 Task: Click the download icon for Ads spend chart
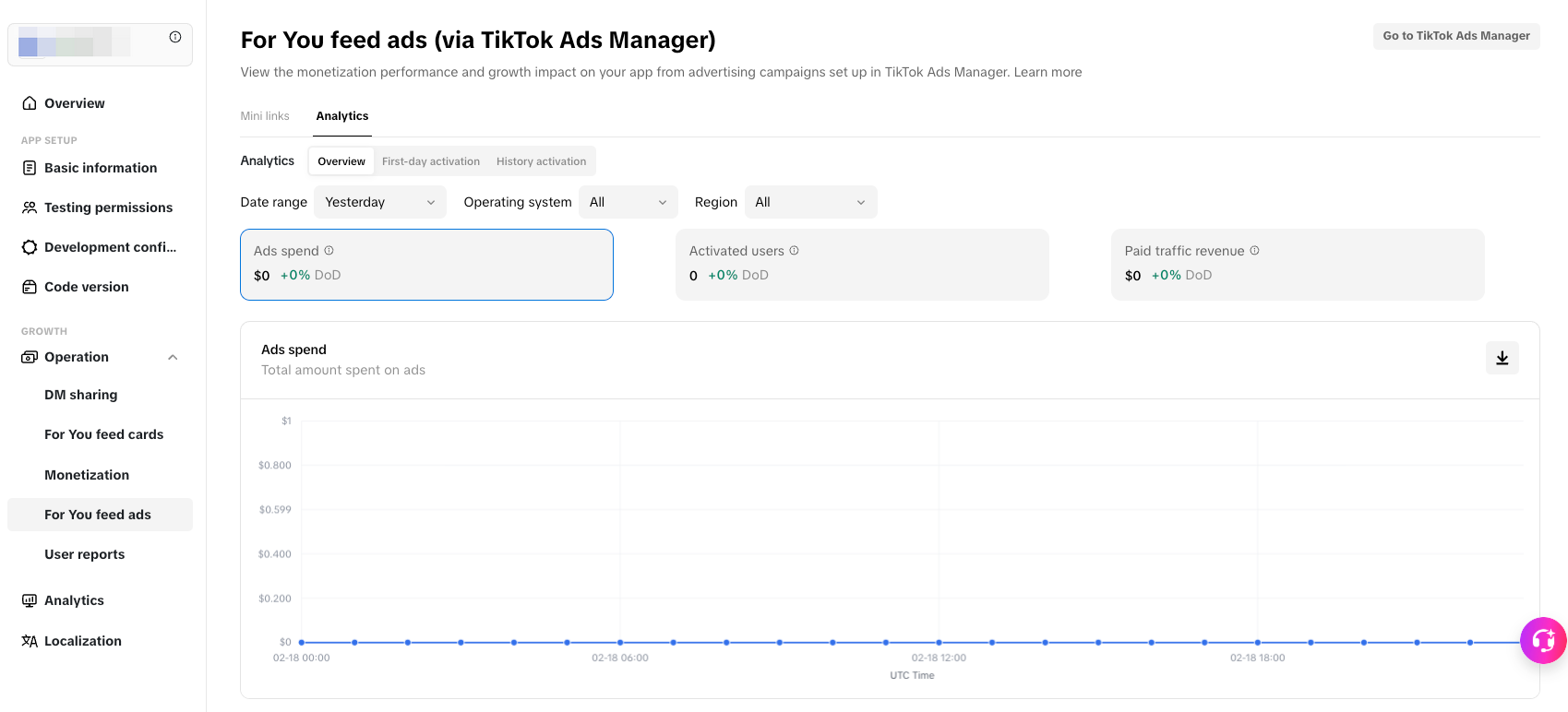1502,358
